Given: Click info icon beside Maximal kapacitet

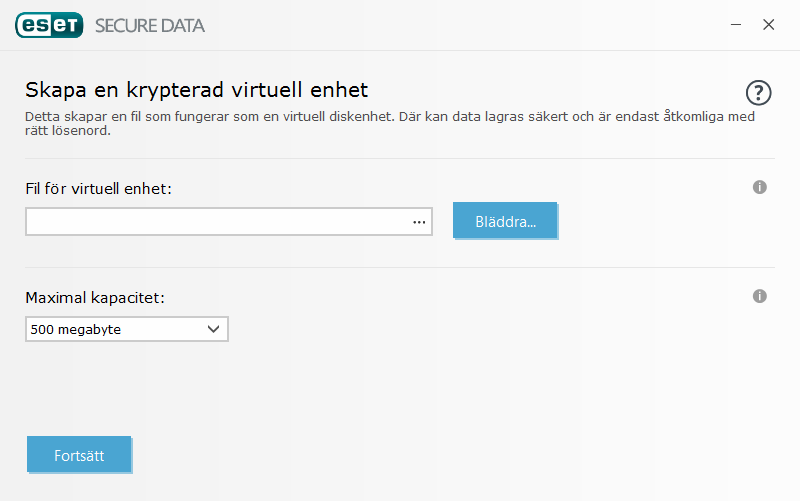Looking at the screenshot, I should pos(759,296).
